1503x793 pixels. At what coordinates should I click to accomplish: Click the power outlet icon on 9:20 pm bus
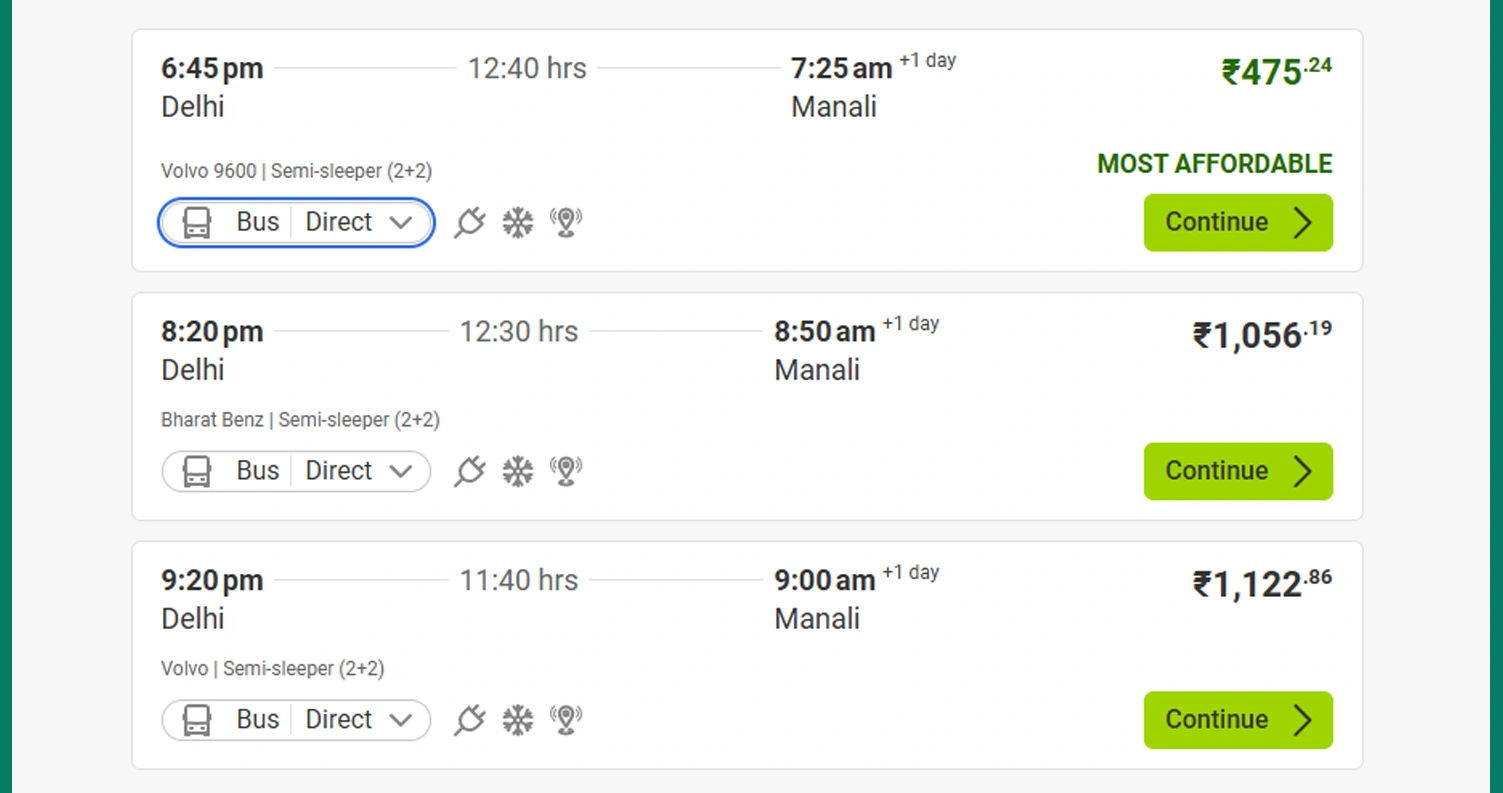click(x=469, y=720)
